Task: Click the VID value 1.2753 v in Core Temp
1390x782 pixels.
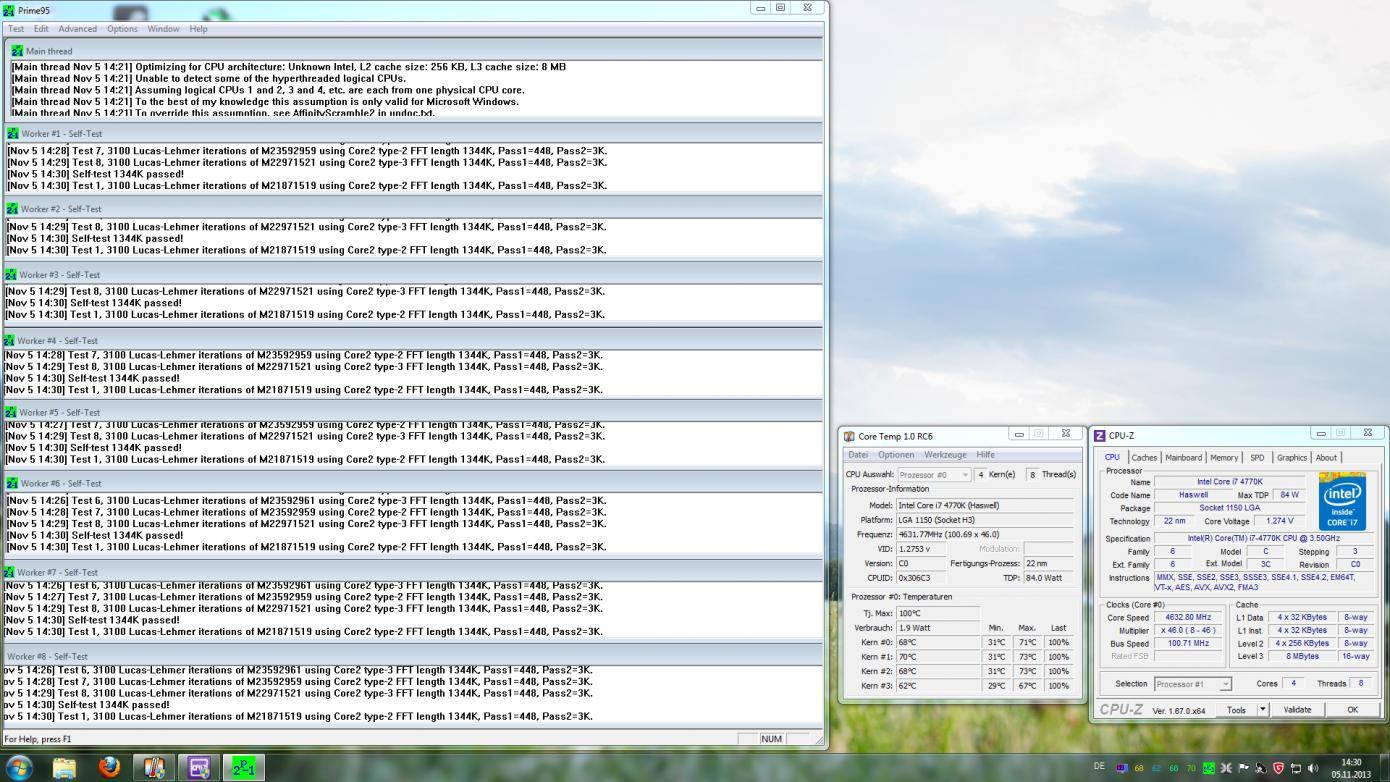Action: pos(921,548)
